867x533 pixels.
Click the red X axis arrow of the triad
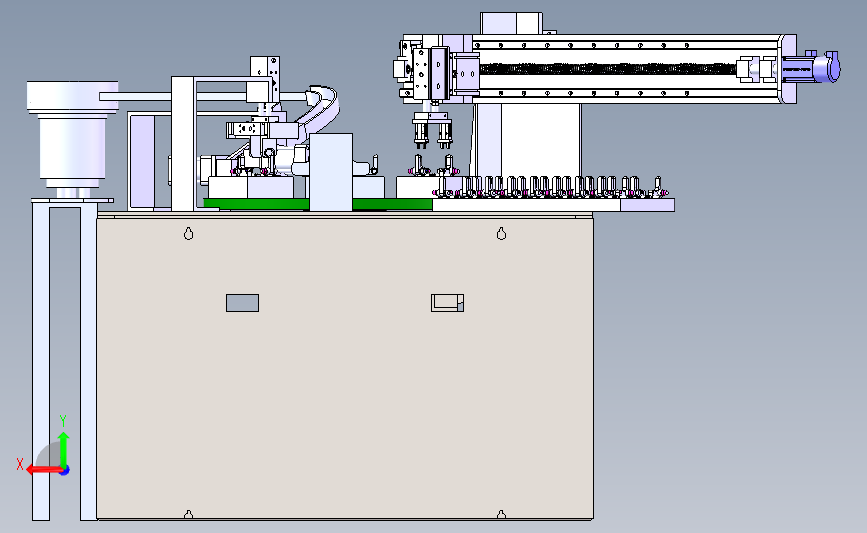pos(44,470)
